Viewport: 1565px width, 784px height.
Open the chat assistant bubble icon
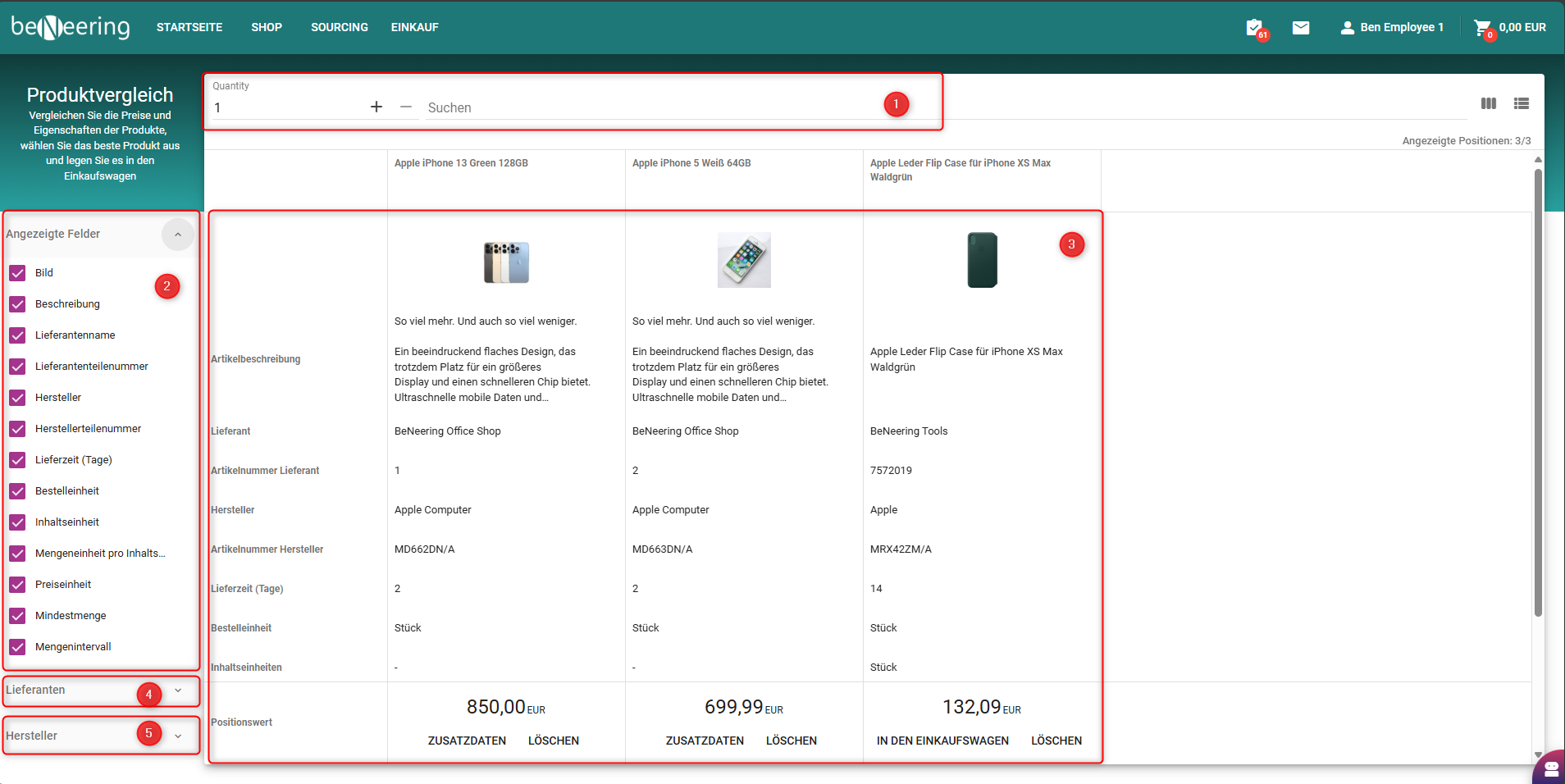tap(1550, 768)
